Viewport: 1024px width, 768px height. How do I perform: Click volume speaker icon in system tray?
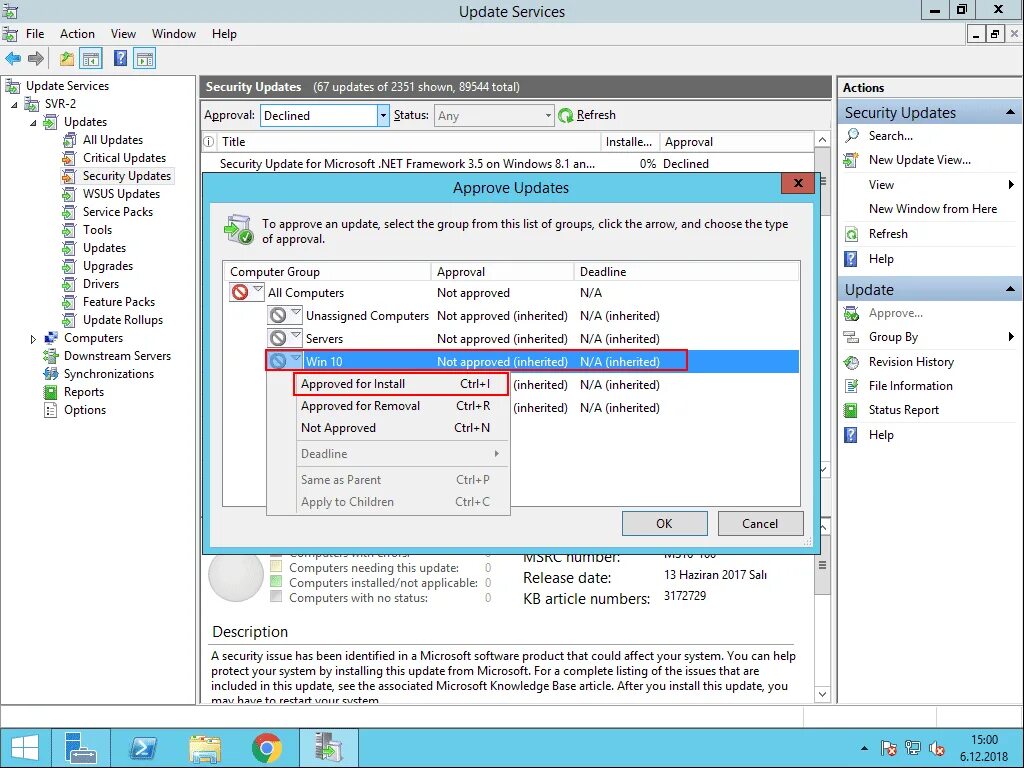tap(937, 748)
